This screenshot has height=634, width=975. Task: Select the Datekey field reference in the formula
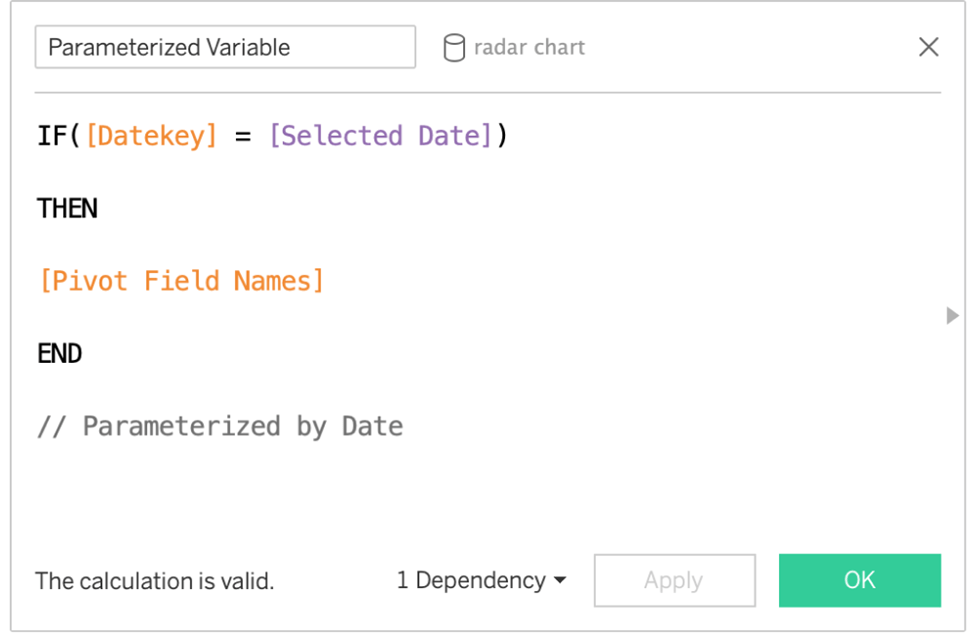pos(151,135)
